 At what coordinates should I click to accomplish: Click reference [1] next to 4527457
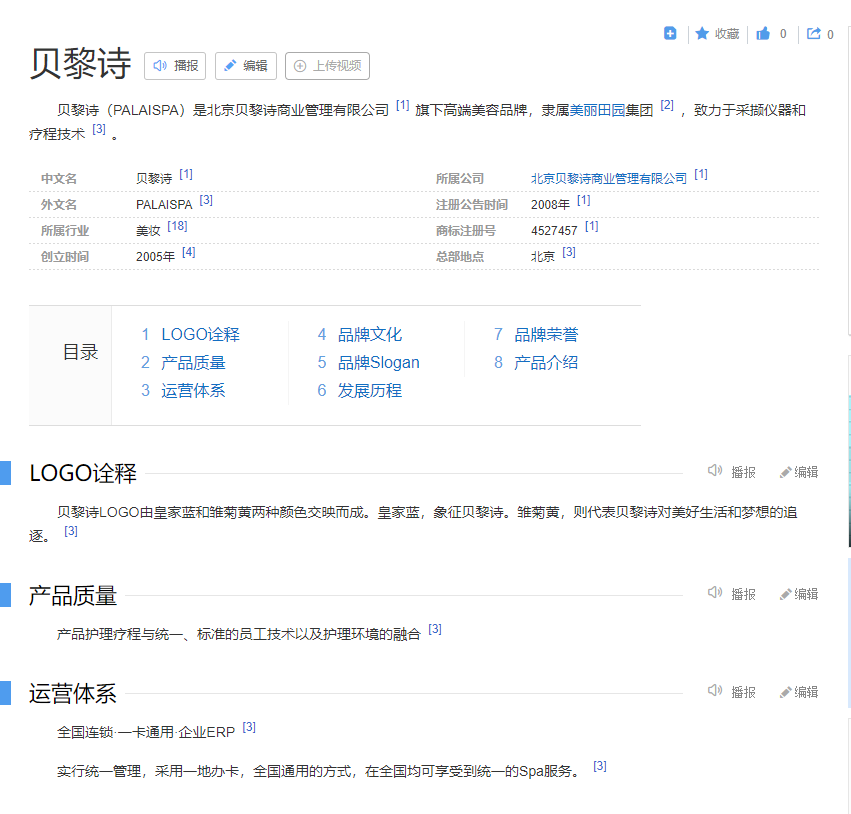[592, 226]
